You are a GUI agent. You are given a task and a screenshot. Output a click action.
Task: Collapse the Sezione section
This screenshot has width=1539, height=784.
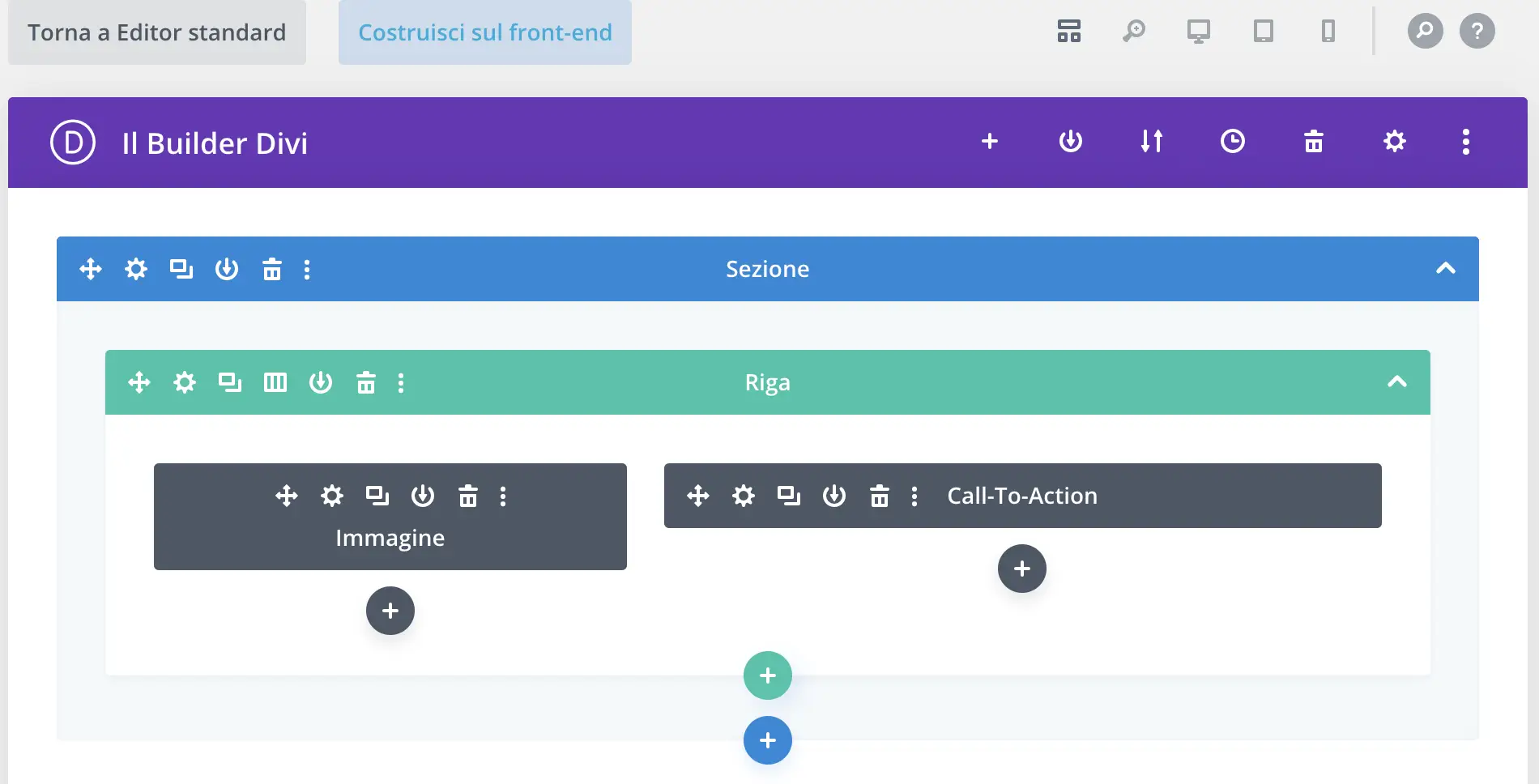1445,269
